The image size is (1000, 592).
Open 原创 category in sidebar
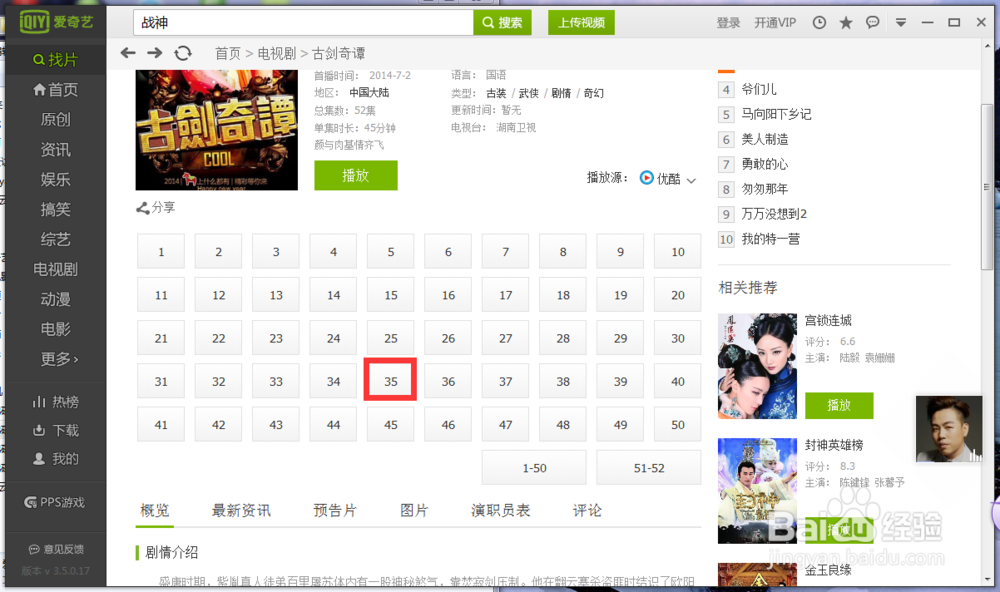point(55,119)
